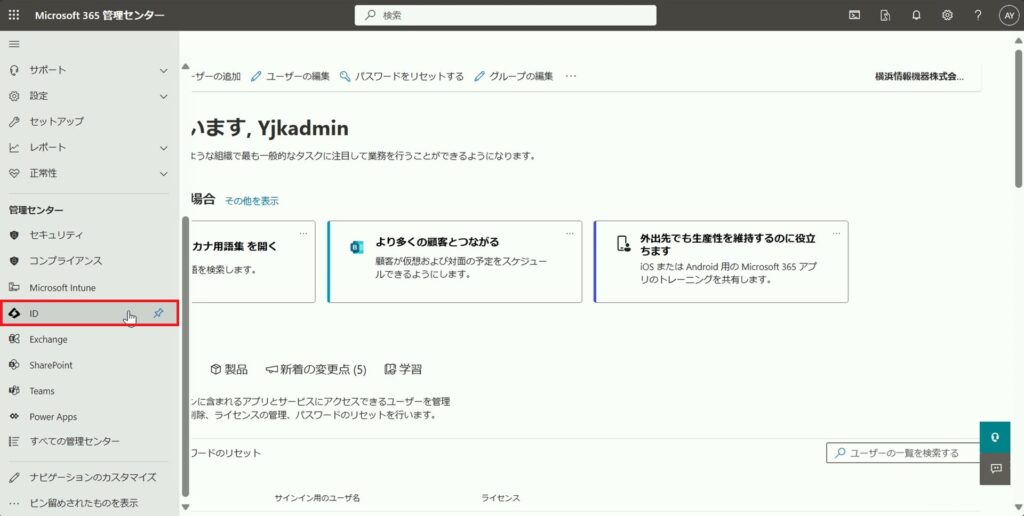Screen dimensions: 1024x516
Task: Open the 外出先でも生産性を維持する card
Action: click(x=721, y=261)
